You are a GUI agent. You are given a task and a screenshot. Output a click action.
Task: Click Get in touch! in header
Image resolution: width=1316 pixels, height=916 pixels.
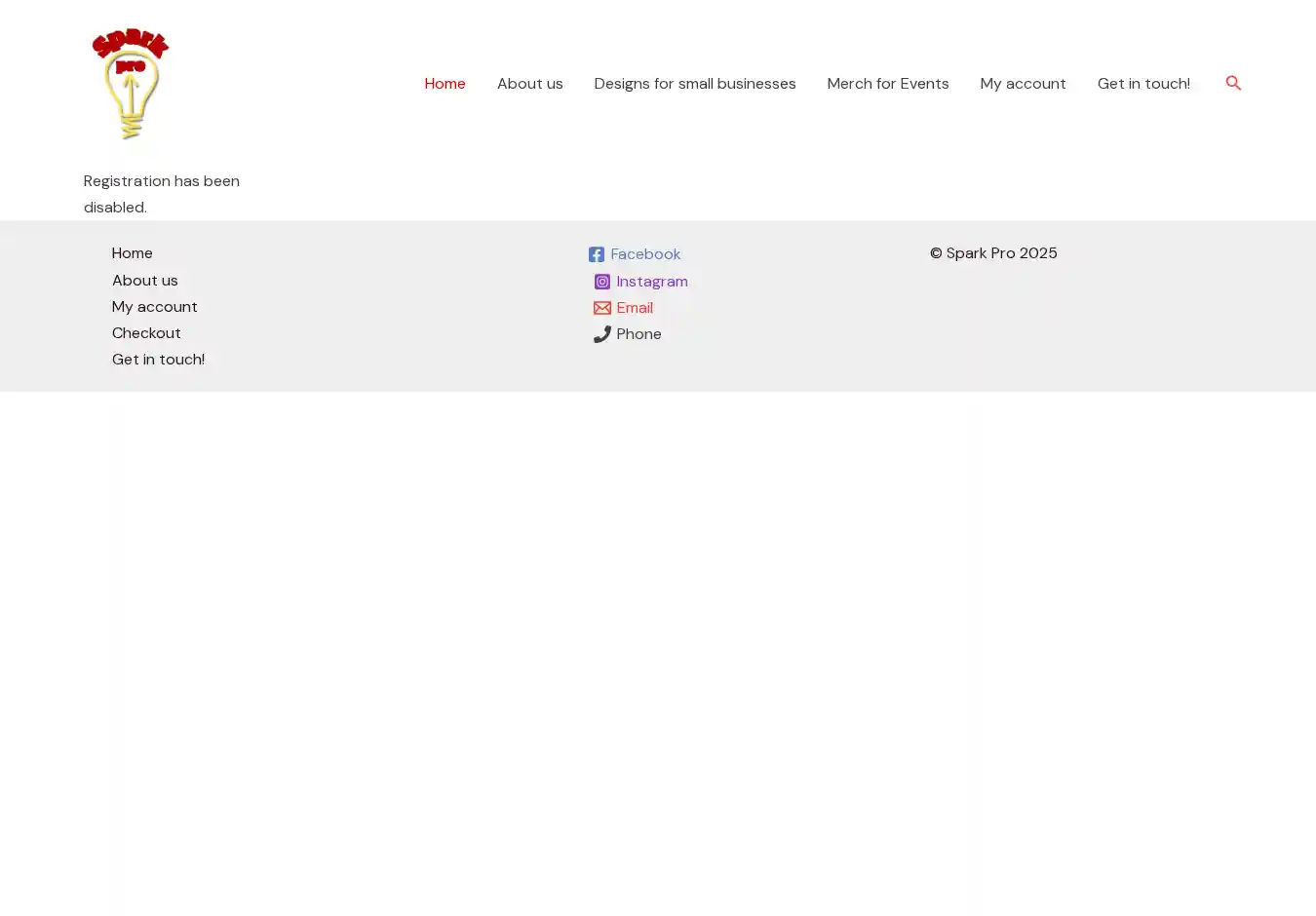tap(1143, 84)
